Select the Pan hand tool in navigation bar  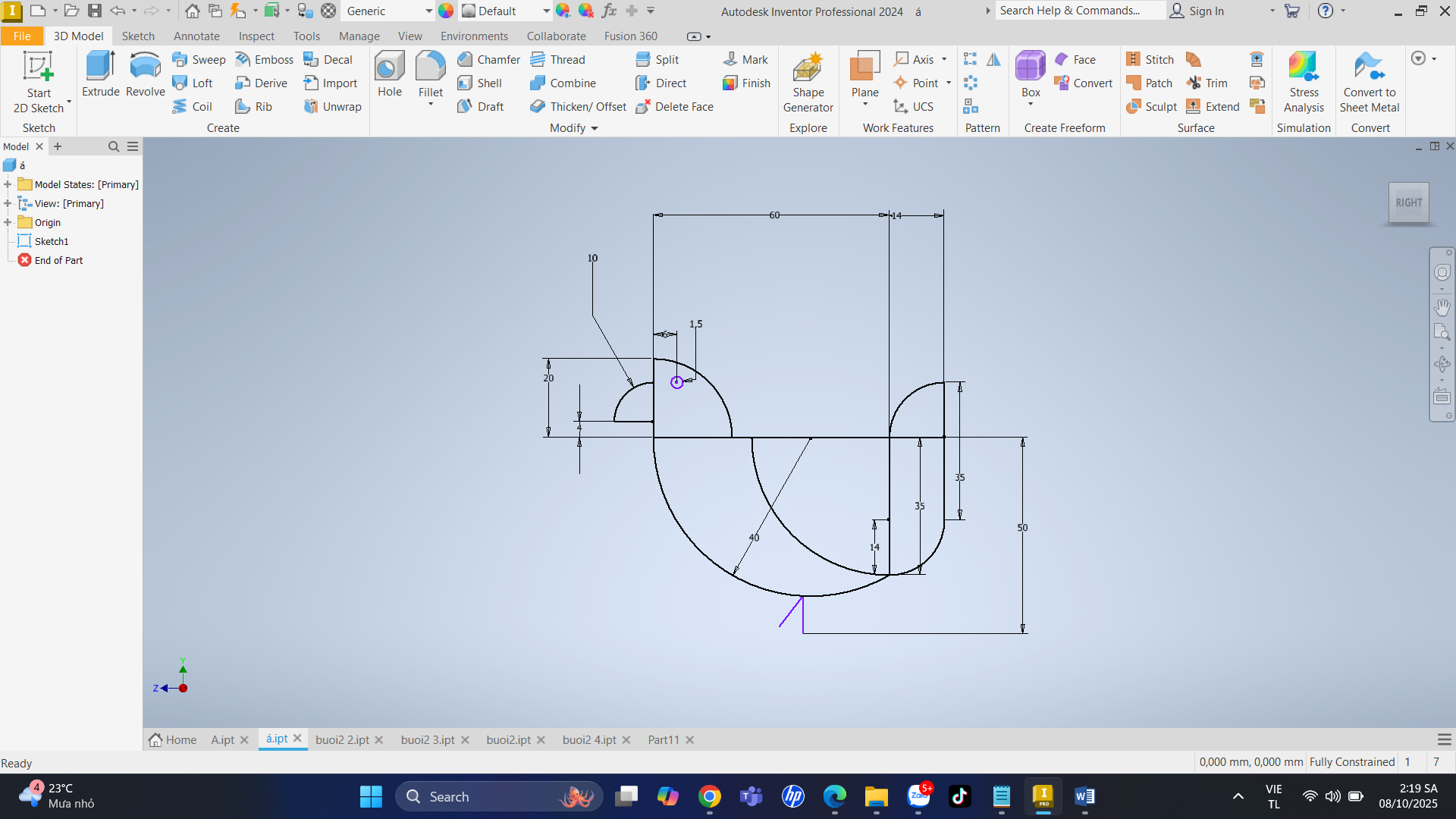coord(1442,307)
